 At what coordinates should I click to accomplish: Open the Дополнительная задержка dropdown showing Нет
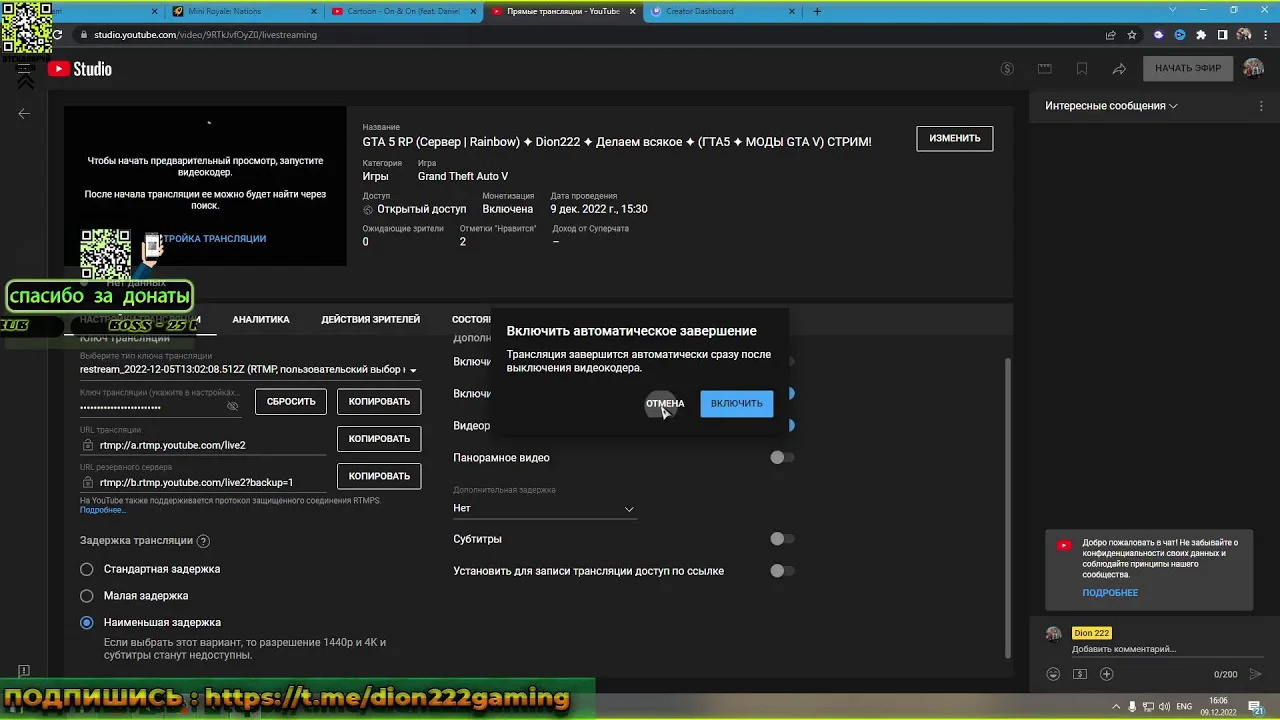[x=544, y=508]
